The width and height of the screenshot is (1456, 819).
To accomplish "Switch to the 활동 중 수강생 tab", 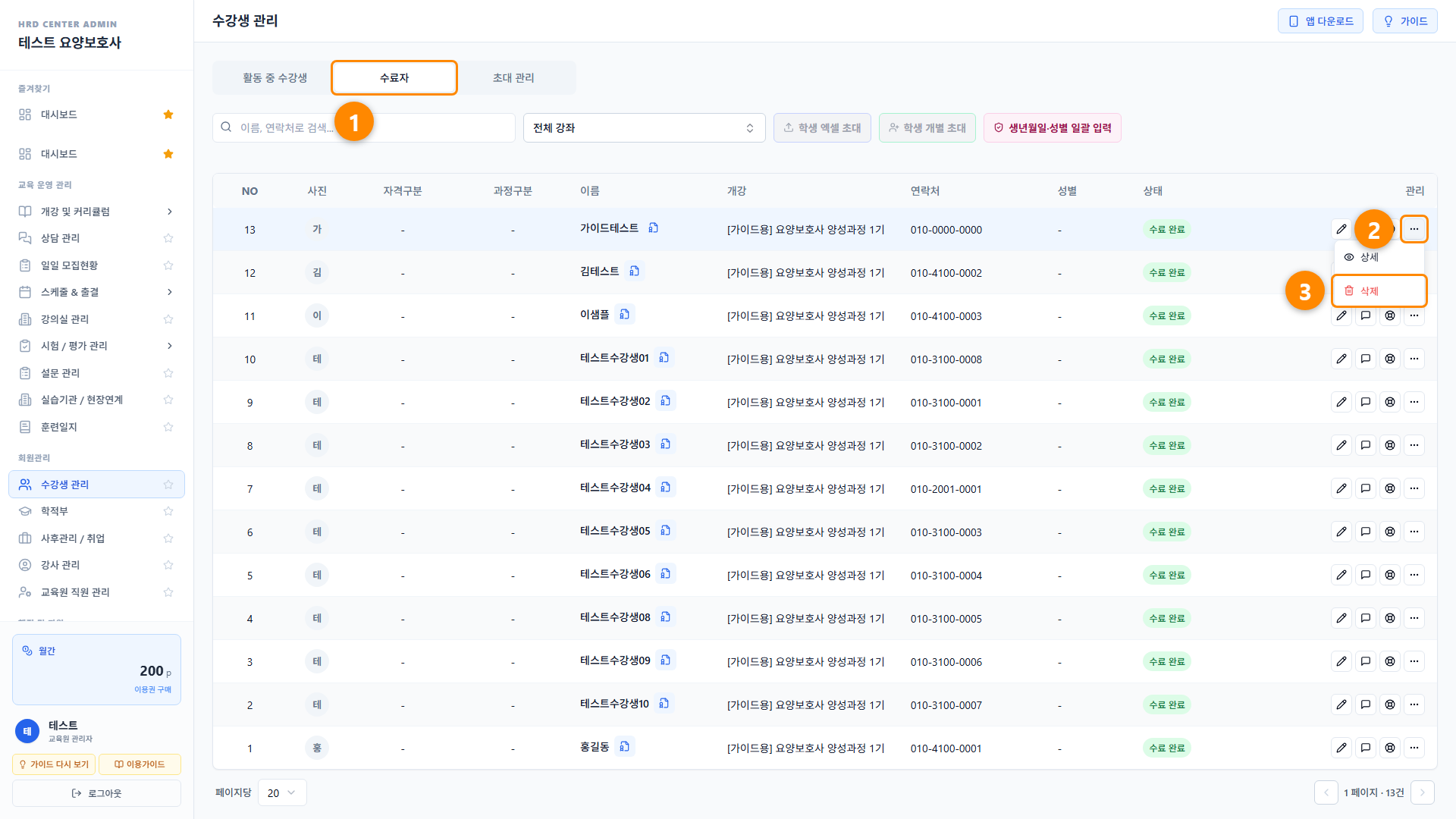I will point(275,77).
